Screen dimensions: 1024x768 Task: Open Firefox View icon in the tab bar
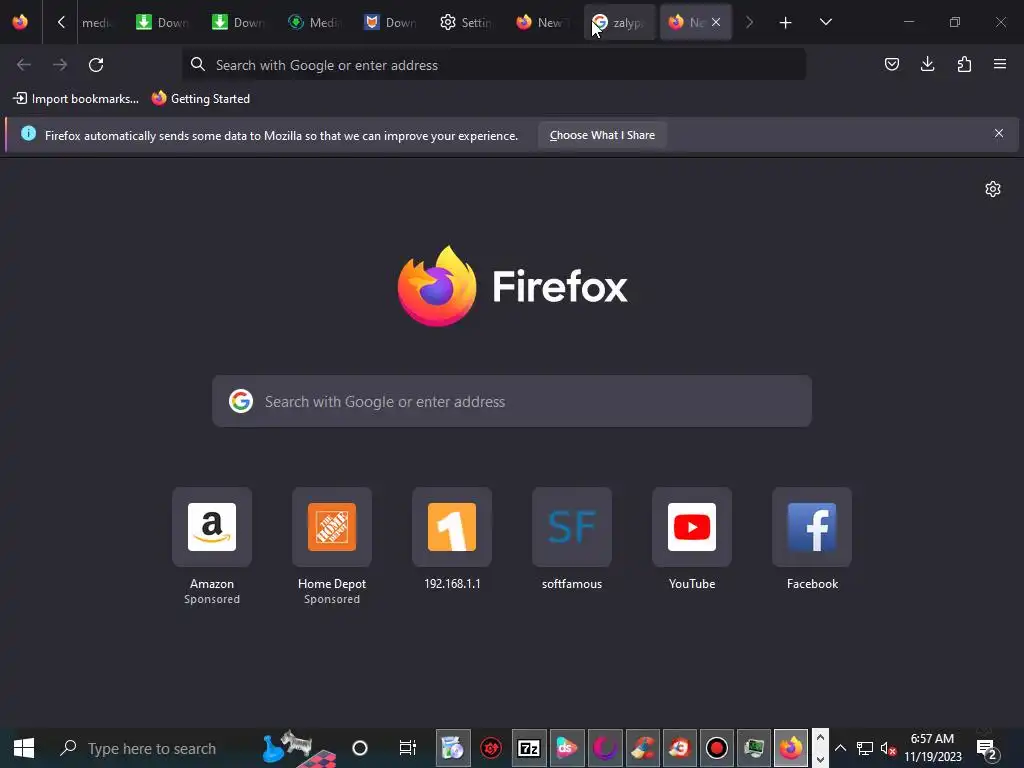point(20,22)
